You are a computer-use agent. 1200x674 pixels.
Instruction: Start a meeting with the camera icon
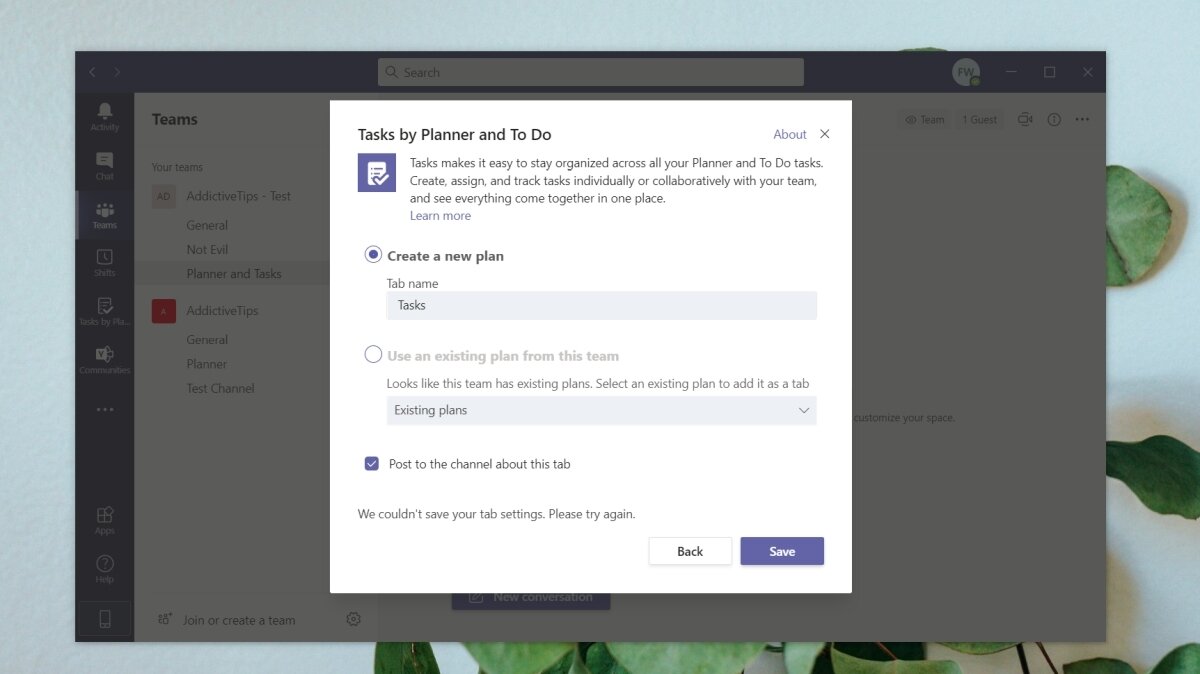click(1024, 119)
